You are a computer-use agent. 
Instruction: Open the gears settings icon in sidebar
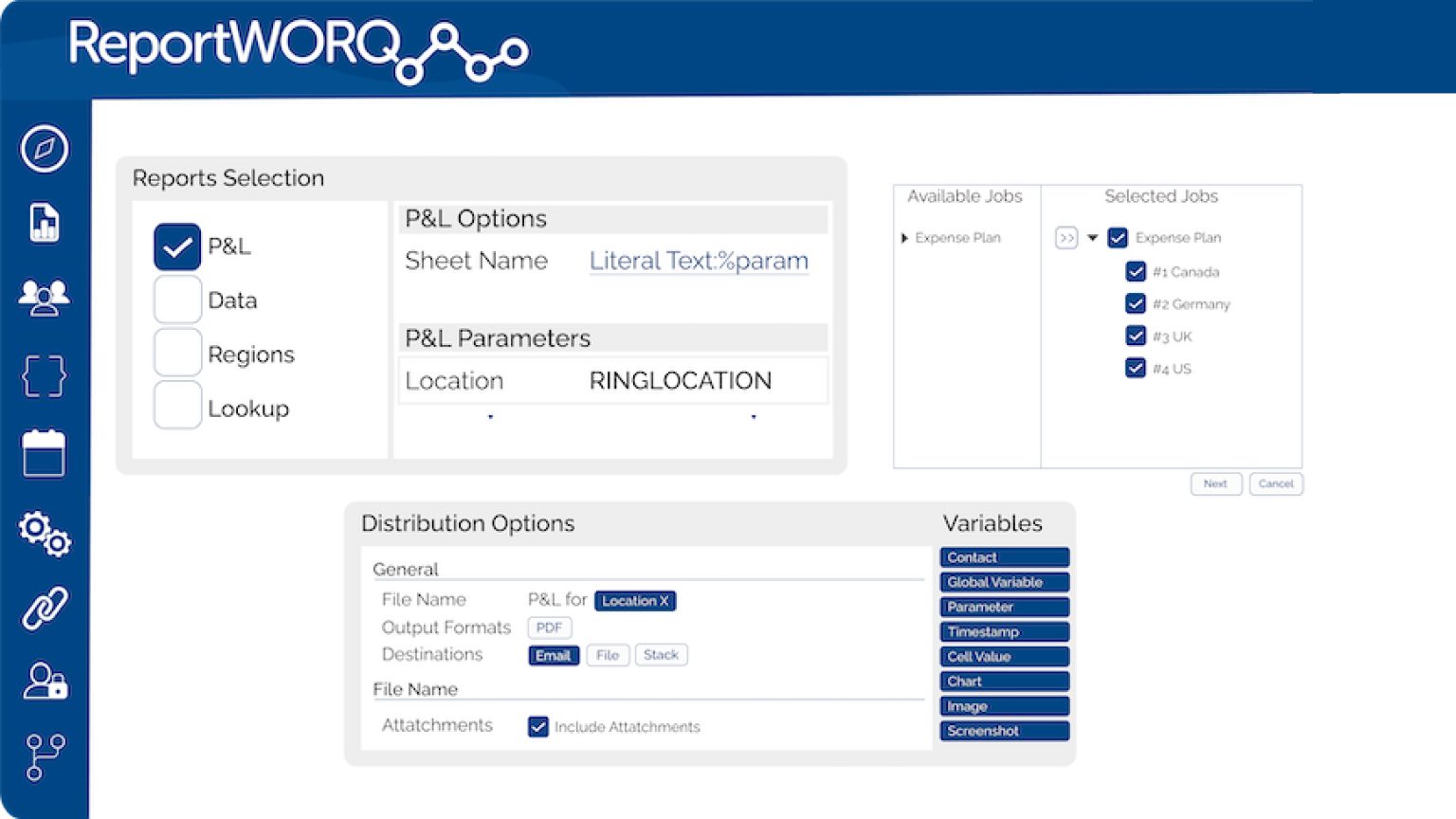(43, 533)
